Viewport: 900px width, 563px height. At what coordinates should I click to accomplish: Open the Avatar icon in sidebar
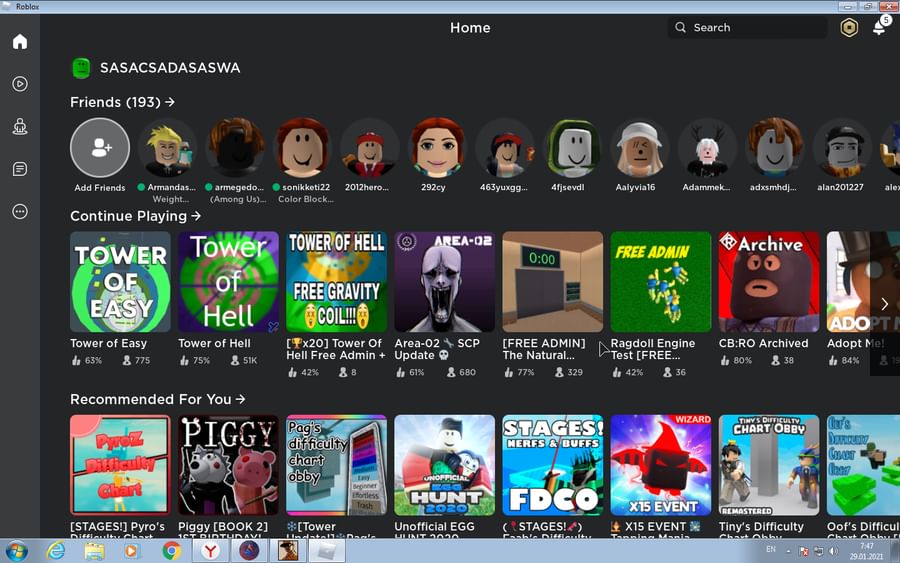[x=20, y=126]
